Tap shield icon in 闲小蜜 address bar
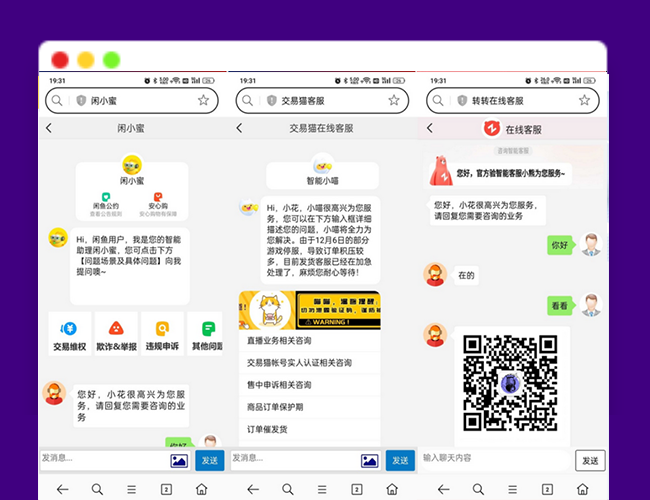650x500 pixels. tap(81, 100)
